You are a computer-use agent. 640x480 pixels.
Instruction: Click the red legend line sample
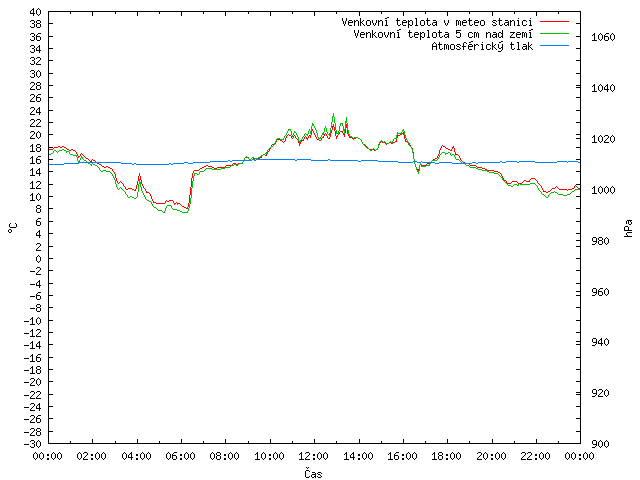click(554, 22)
